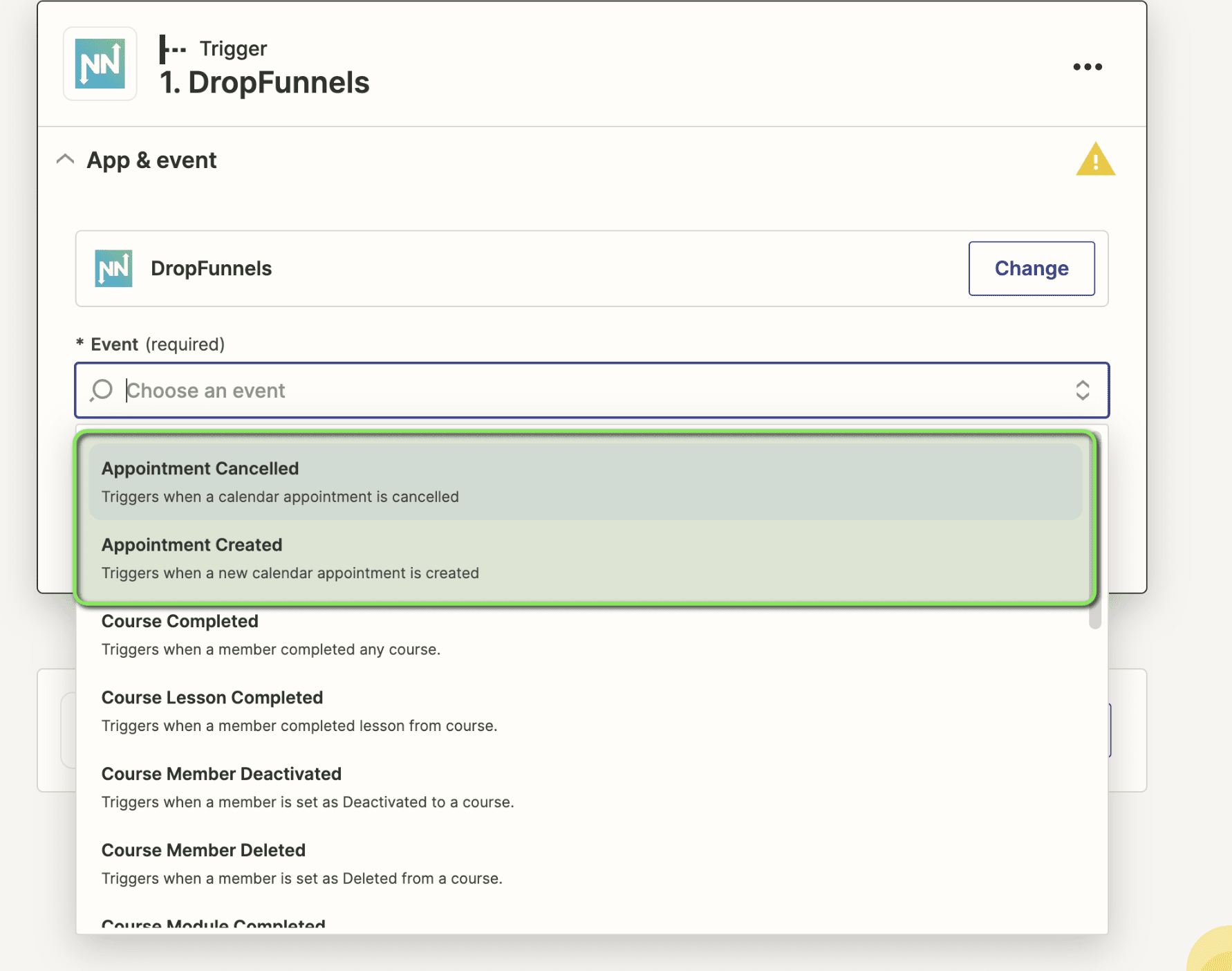
Task: Collapse the App & event section chevron
Action: pos(65,160)
